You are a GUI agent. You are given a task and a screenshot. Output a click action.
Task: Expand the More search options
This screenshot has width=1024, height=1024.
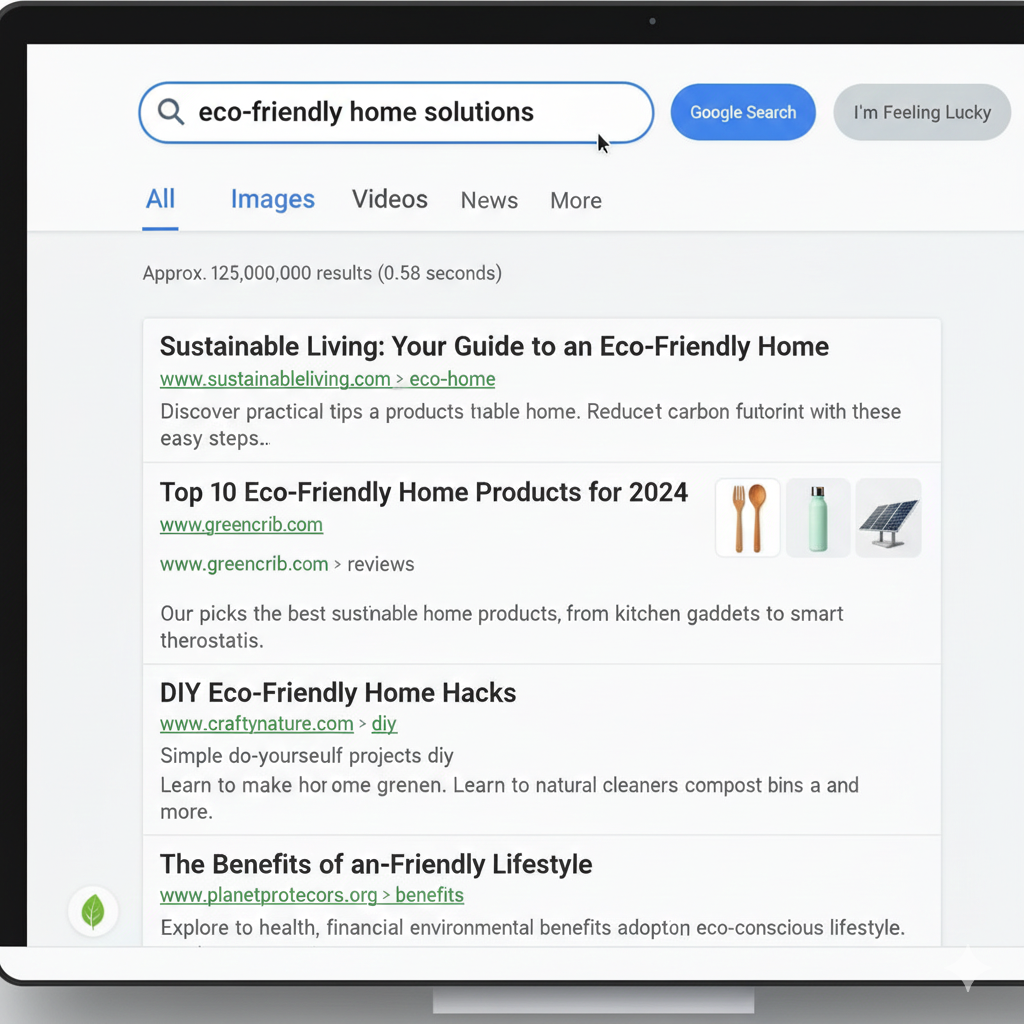tap(576, 201)
